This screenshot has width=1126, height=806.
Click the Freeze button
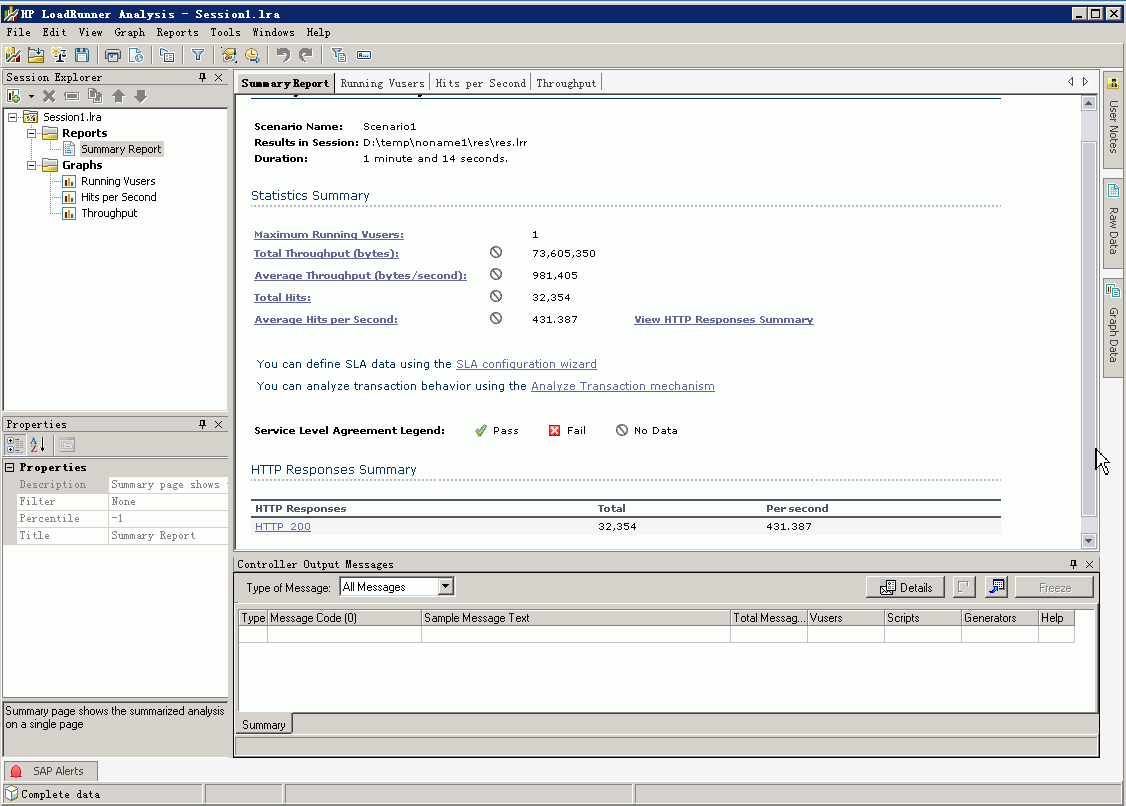(x=1055, y=587)
